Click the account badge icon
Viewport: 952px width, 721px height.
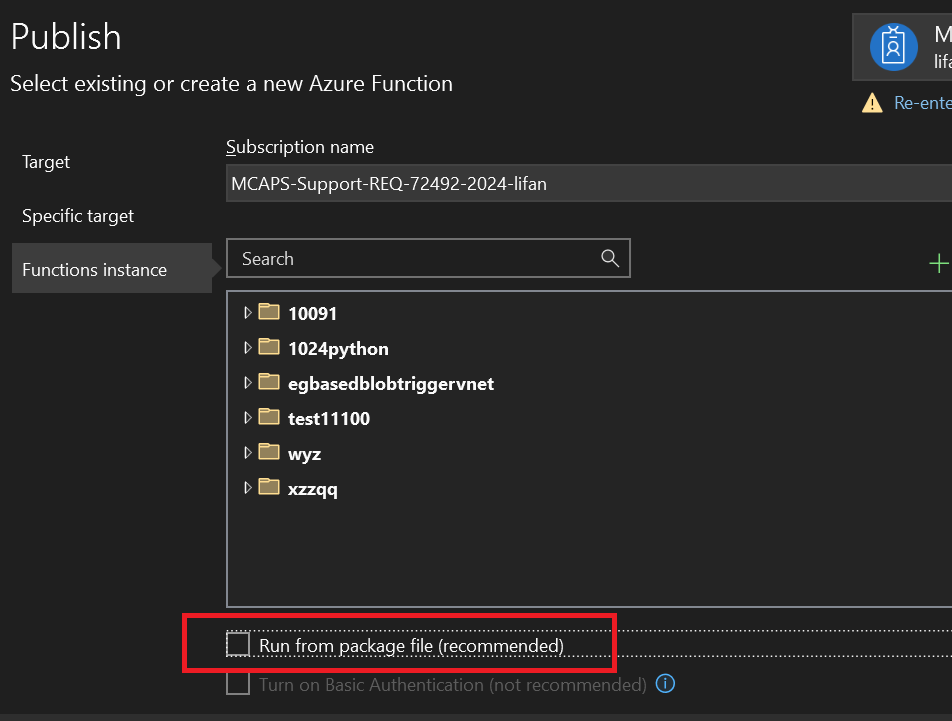(x=893, y=46)
